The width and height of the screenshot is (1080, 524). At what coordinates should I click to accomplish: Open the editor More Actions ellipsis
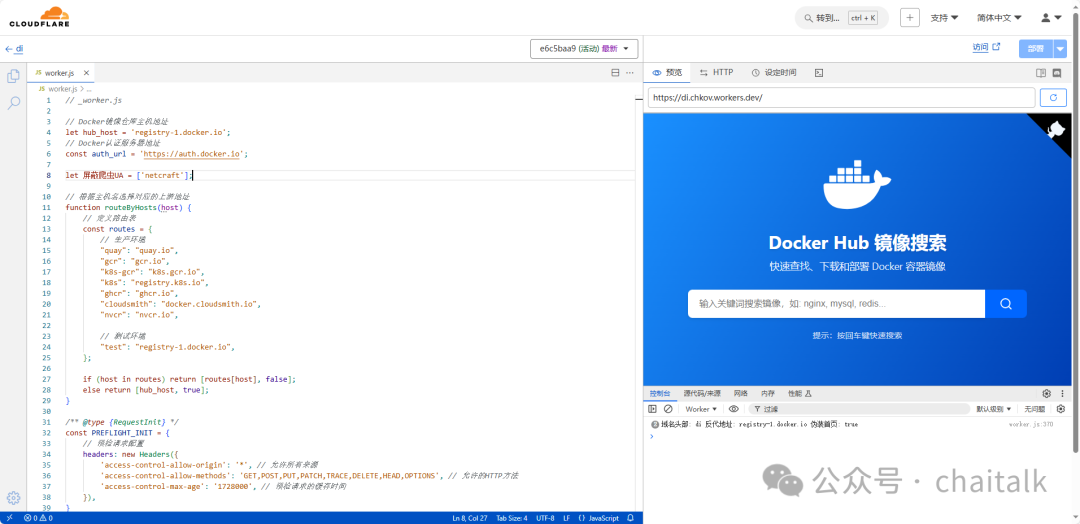click(630, 73)
